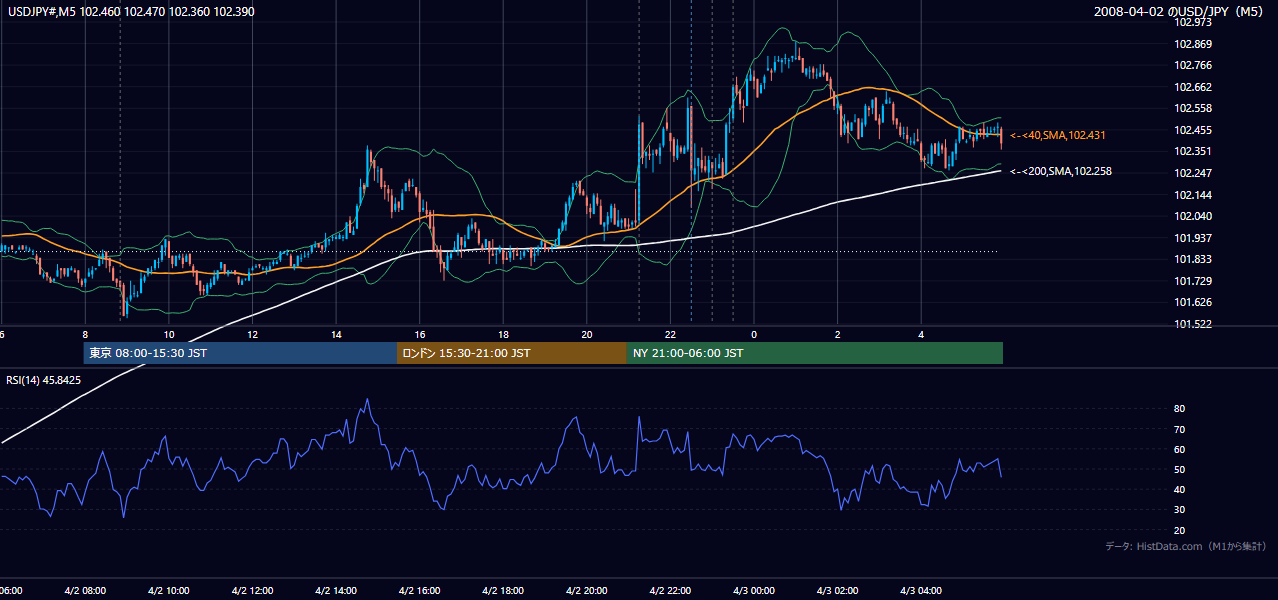The height and width of the screenshot is (600, 1278).
Task: Click RSI scale value 20
Action: tap(1179, 530)
